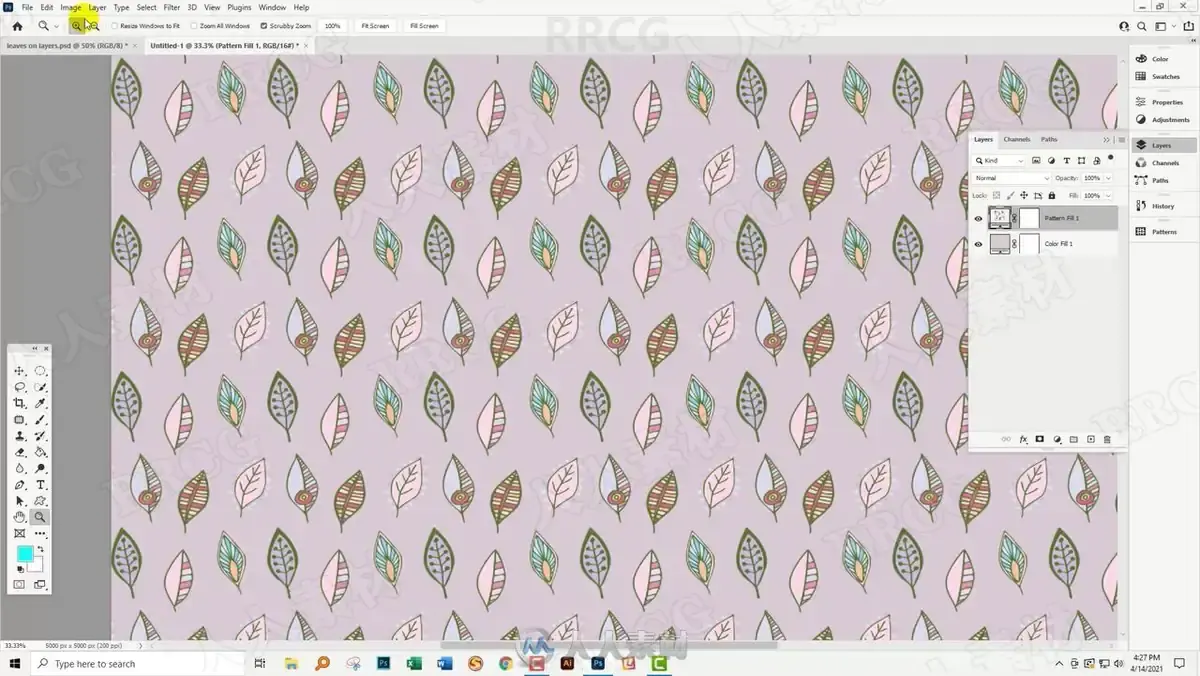Collapse the floating toolbox double arrows
Screen dimensions: 1200x676
pyautogui.click(x=35, y=348)
